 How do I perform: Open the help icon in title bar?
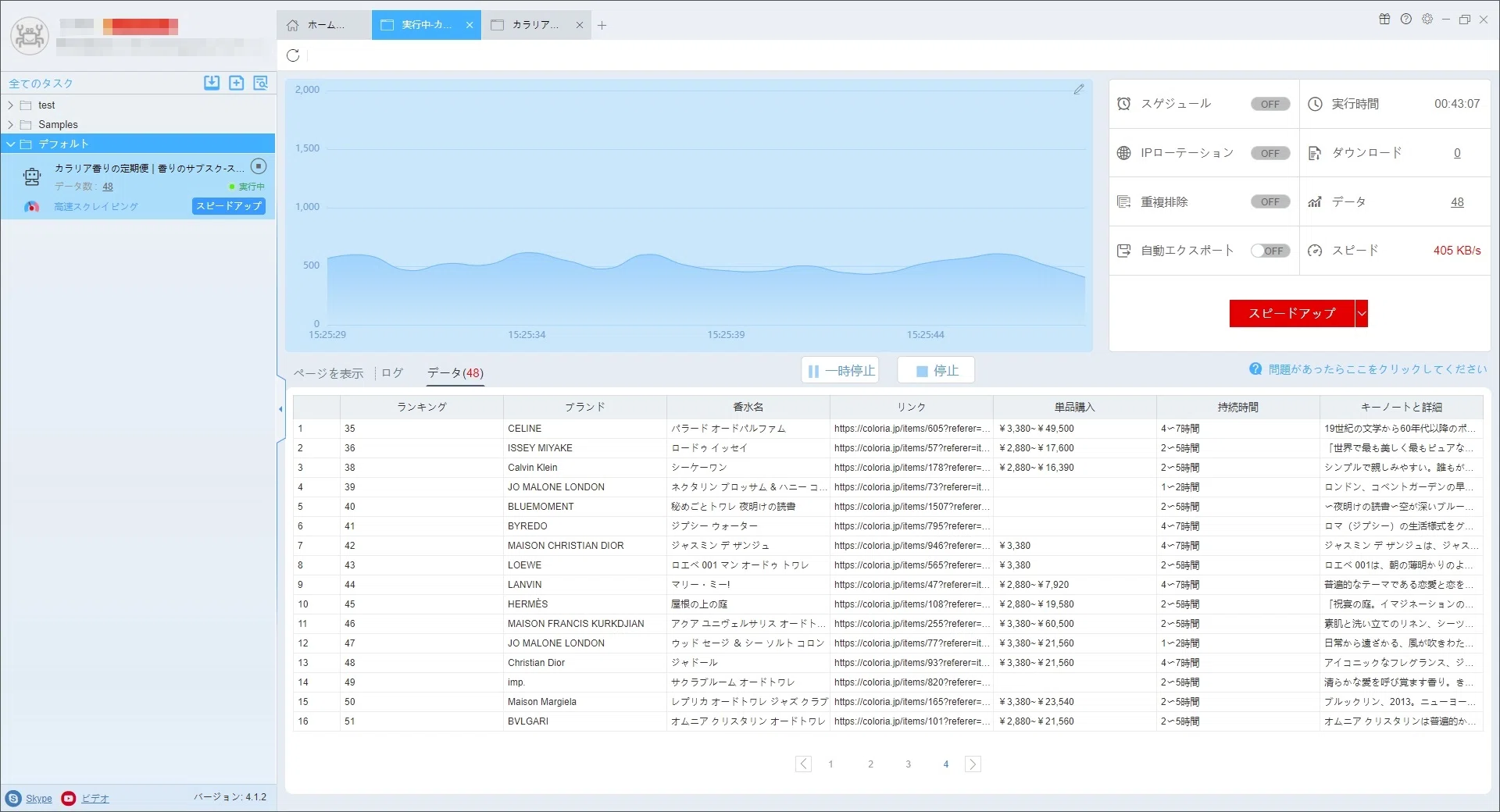click(x=1406, y=20)
